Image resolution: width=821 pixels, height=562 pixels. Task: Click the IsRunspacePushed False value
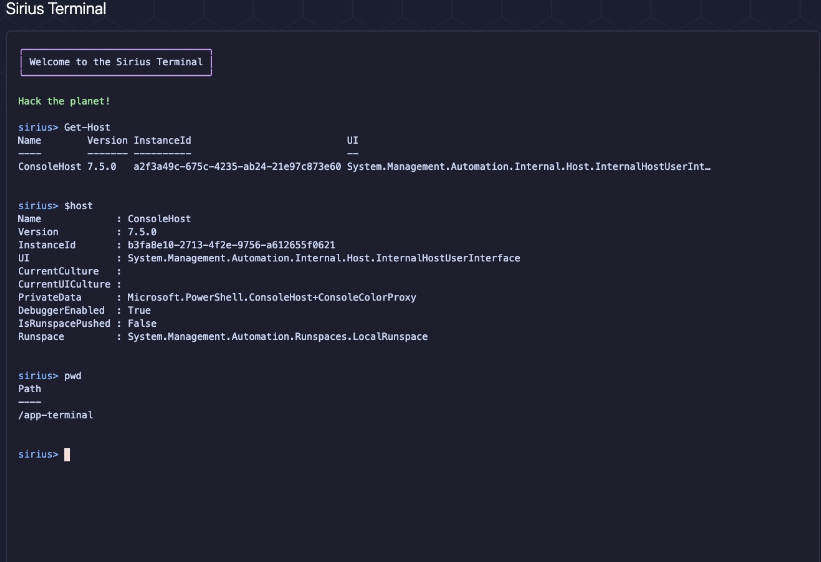(142, 323)
